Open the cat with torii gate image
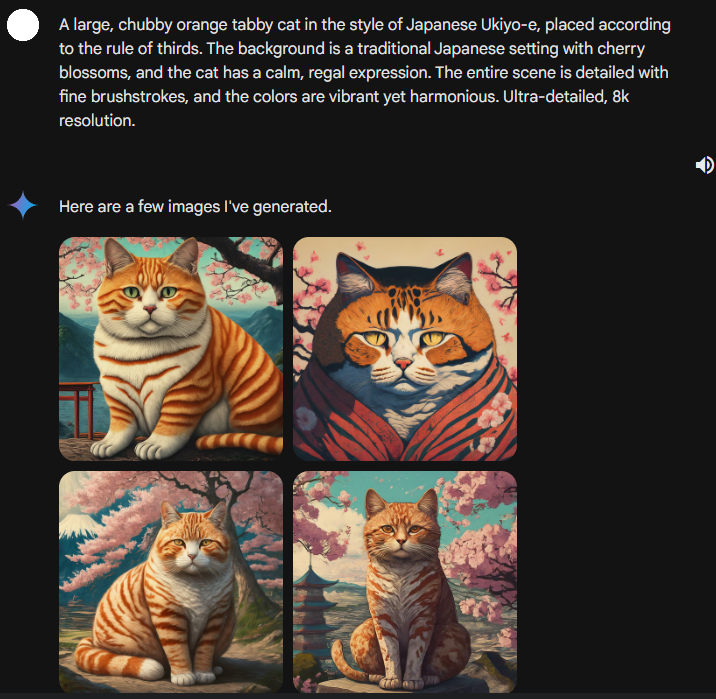The width and height of the screenshot is (716, 699). click(171, 348)
